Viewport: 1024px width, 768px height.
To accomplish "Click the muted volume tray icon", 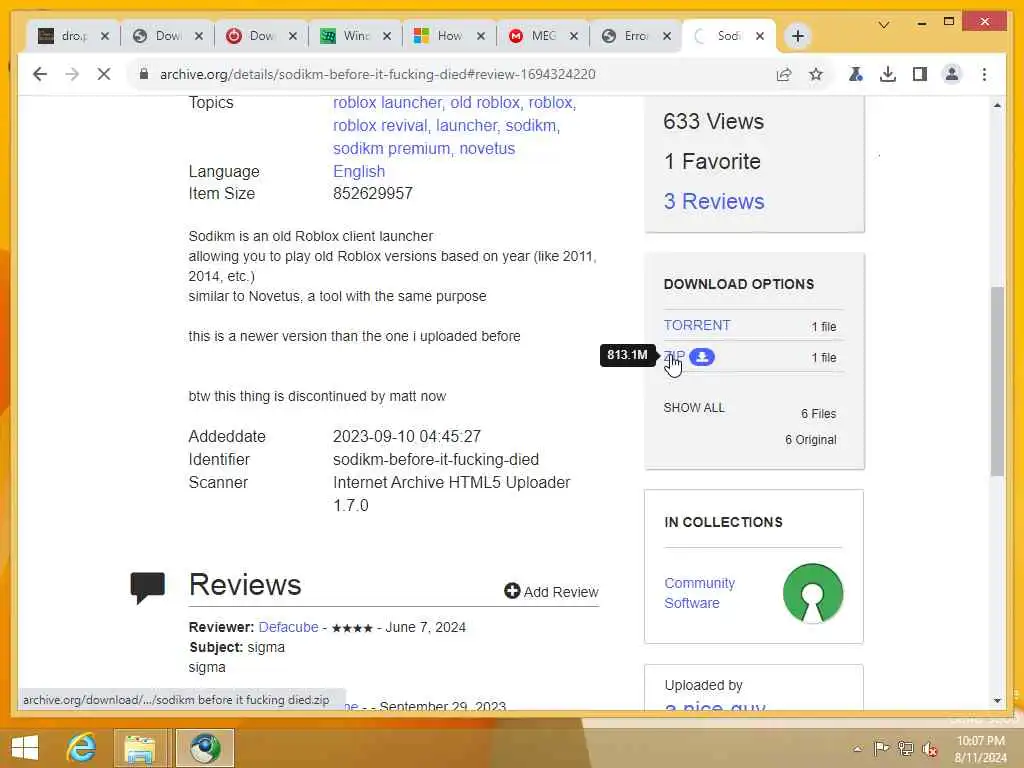I will click(930, 748).
